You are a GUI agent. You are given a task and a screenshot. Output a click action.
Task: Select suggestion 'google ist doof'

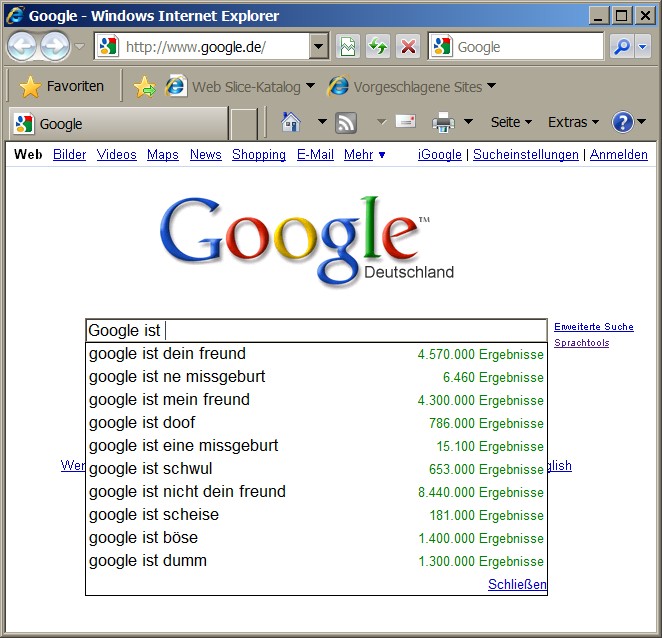point(316,423)
